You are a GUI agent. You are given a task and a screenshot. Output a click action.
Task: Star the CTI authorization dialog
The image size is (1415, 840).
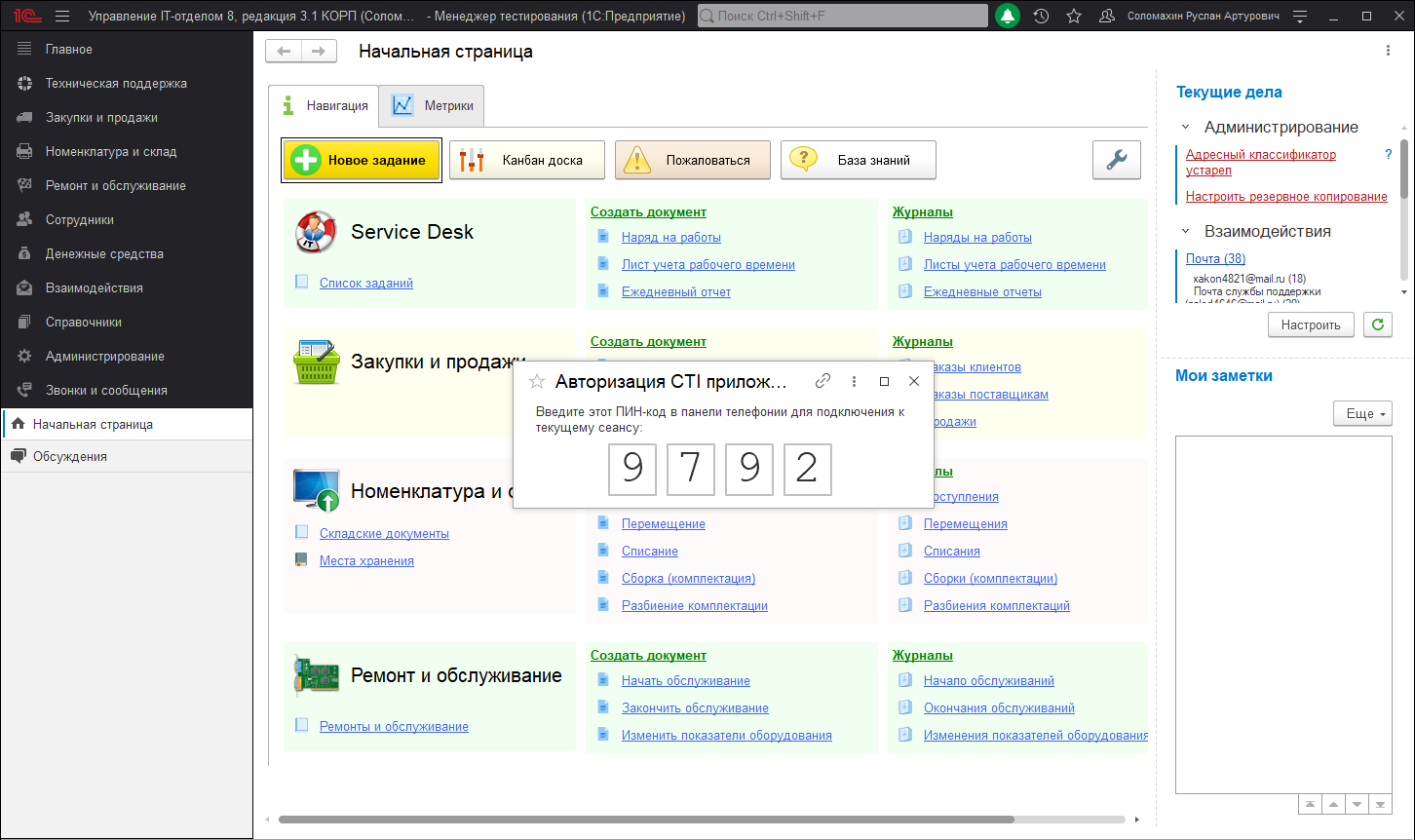tap(536, 381)
